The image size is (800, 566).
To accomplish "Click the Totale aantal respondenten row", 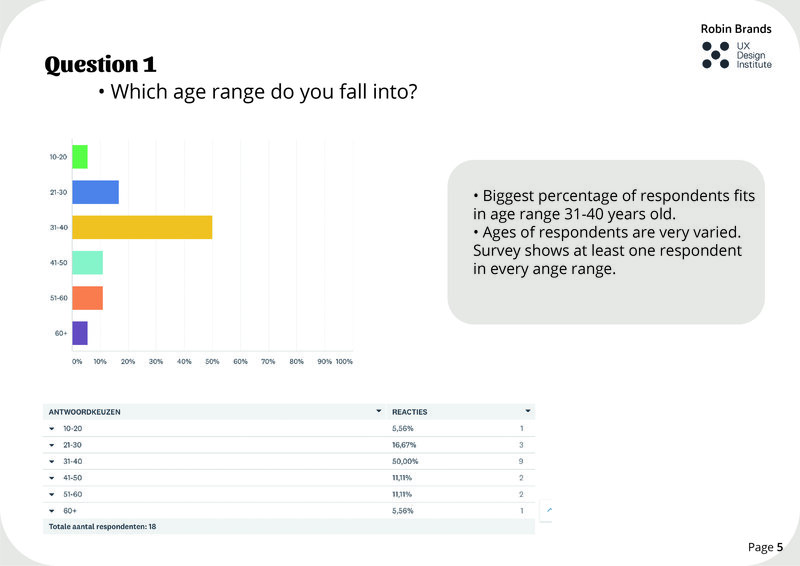I will [105, 526].
